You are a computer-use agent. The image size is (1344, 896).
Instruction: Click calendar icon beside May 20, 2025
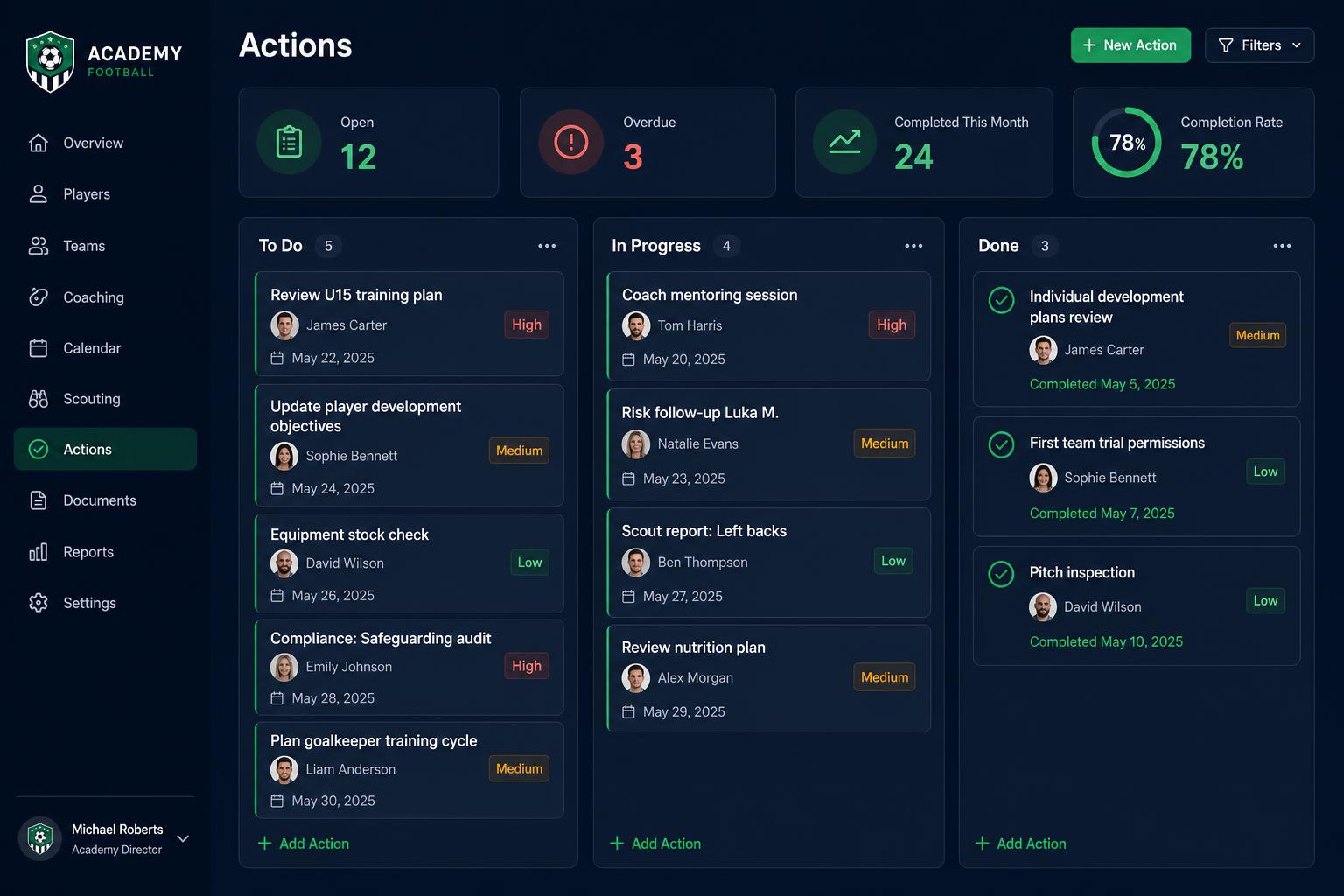pos(628,360)
